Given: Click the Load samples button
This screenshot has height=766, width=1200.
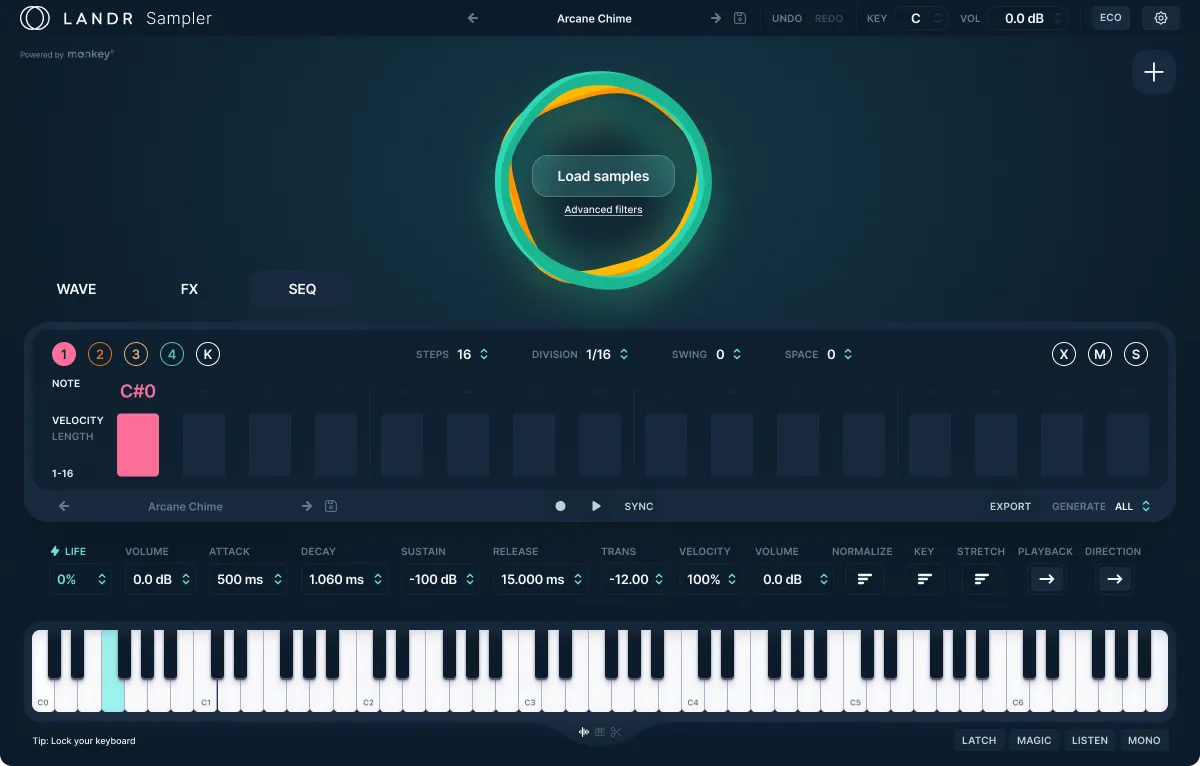Looking at the screenshot, I should point(603,175).
